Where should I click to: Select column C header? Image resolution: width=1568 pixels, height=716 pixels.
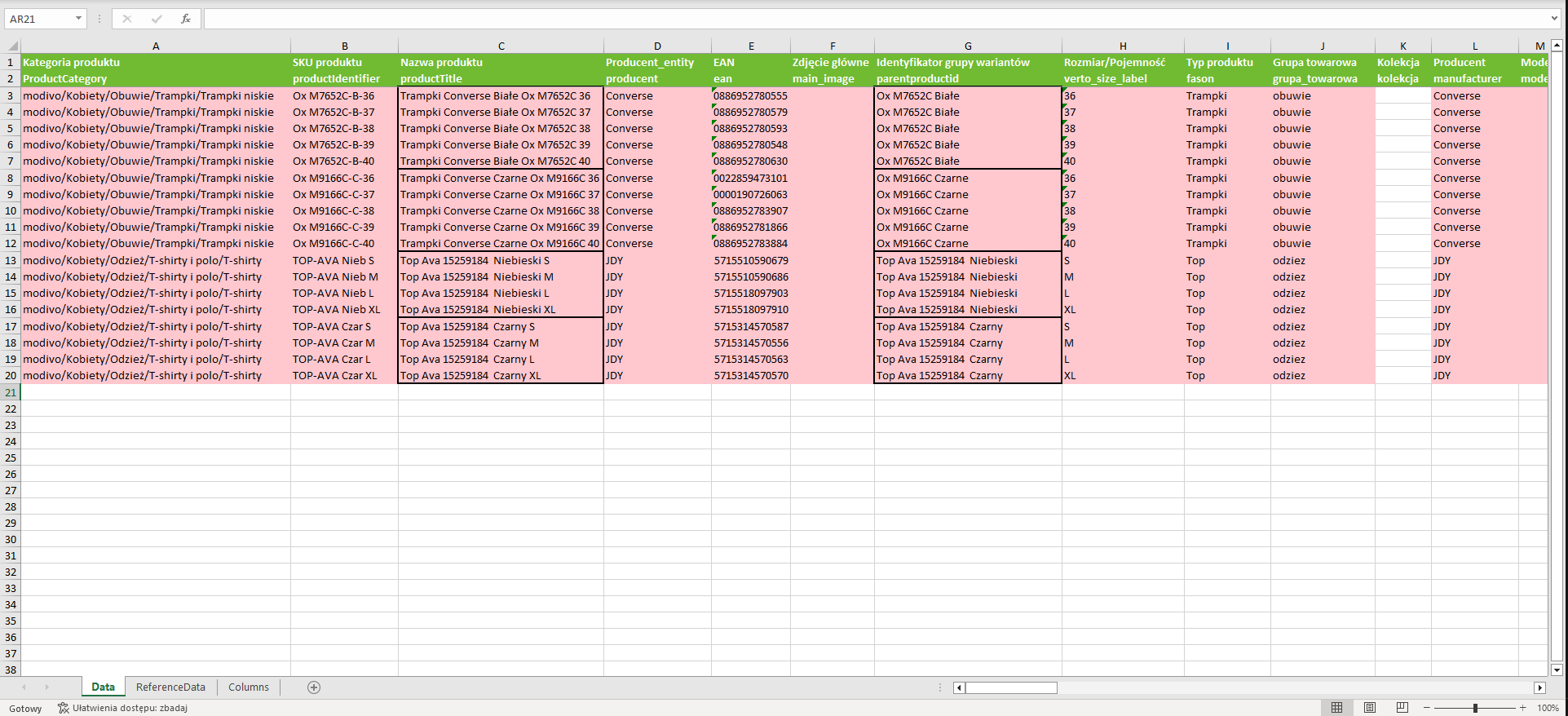501,46
